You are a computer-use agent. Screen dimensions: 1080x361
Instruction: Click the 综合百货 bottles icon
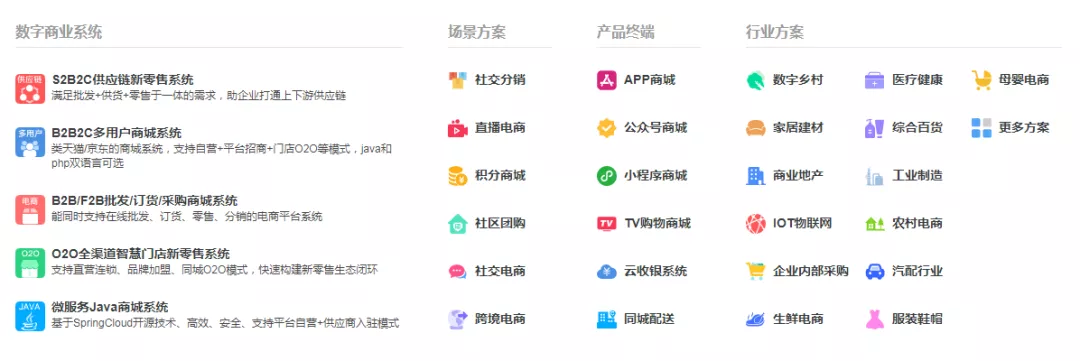pyautogui.click(x=875, y=128)
